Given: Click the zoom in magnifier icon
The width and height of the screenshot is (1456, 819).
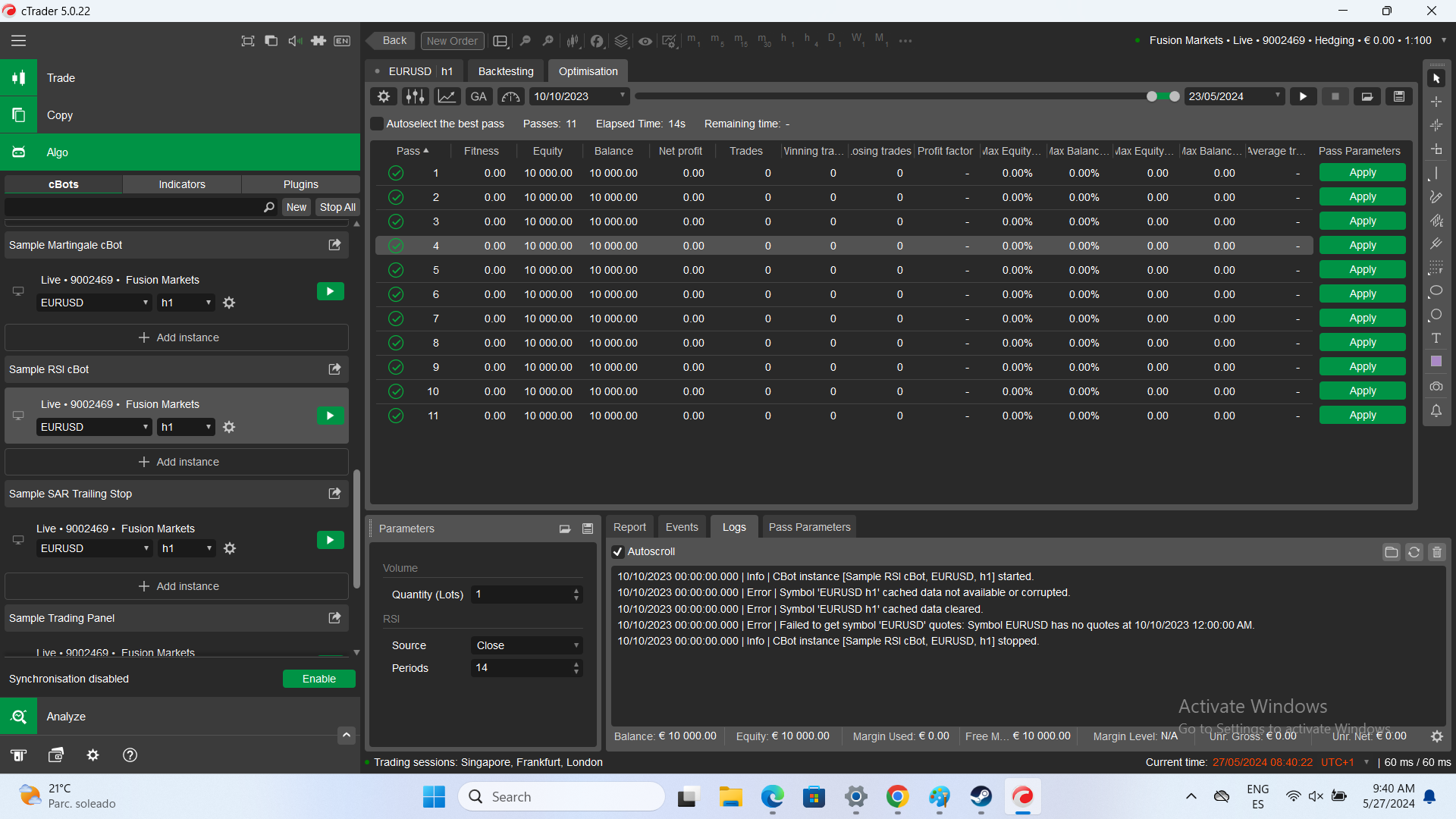Looking at the screenshot, I should (548, 41).
